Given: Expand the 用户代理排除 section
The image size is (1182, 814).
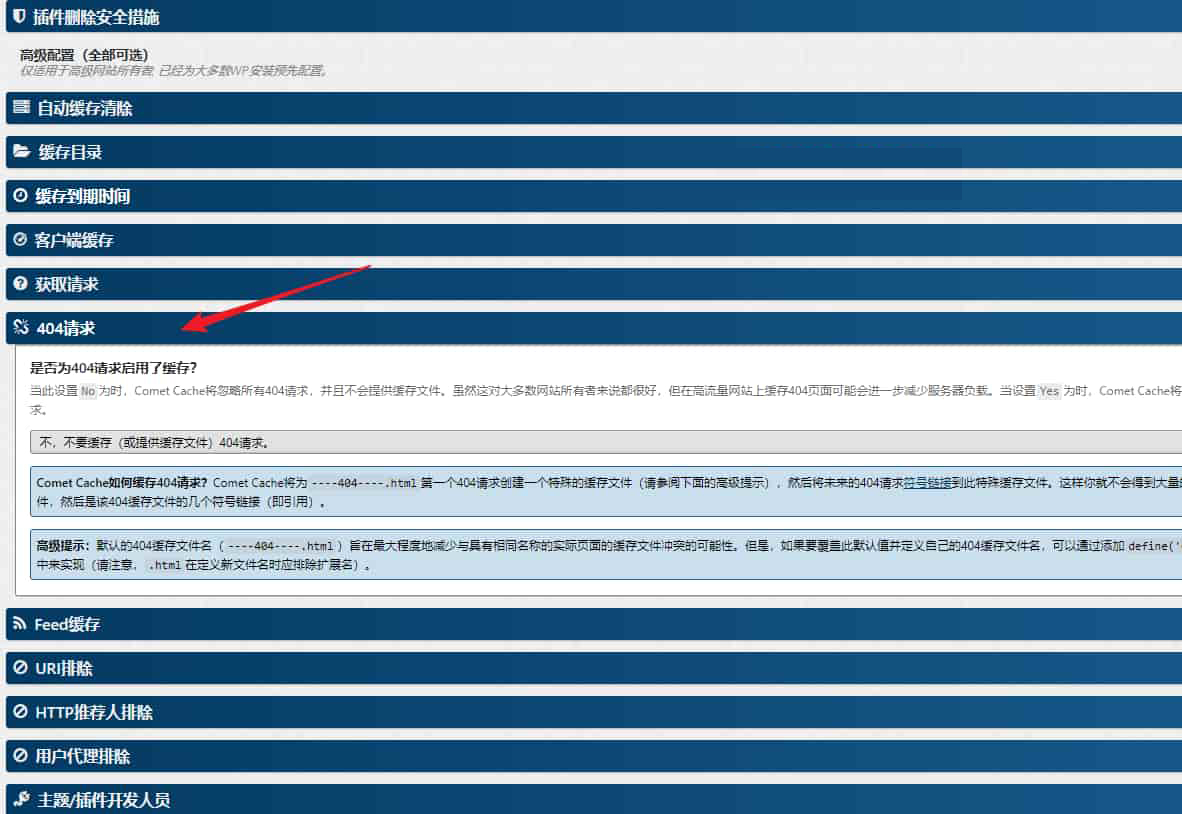Looking at the screenshot, I should click(x=594, y=756).
